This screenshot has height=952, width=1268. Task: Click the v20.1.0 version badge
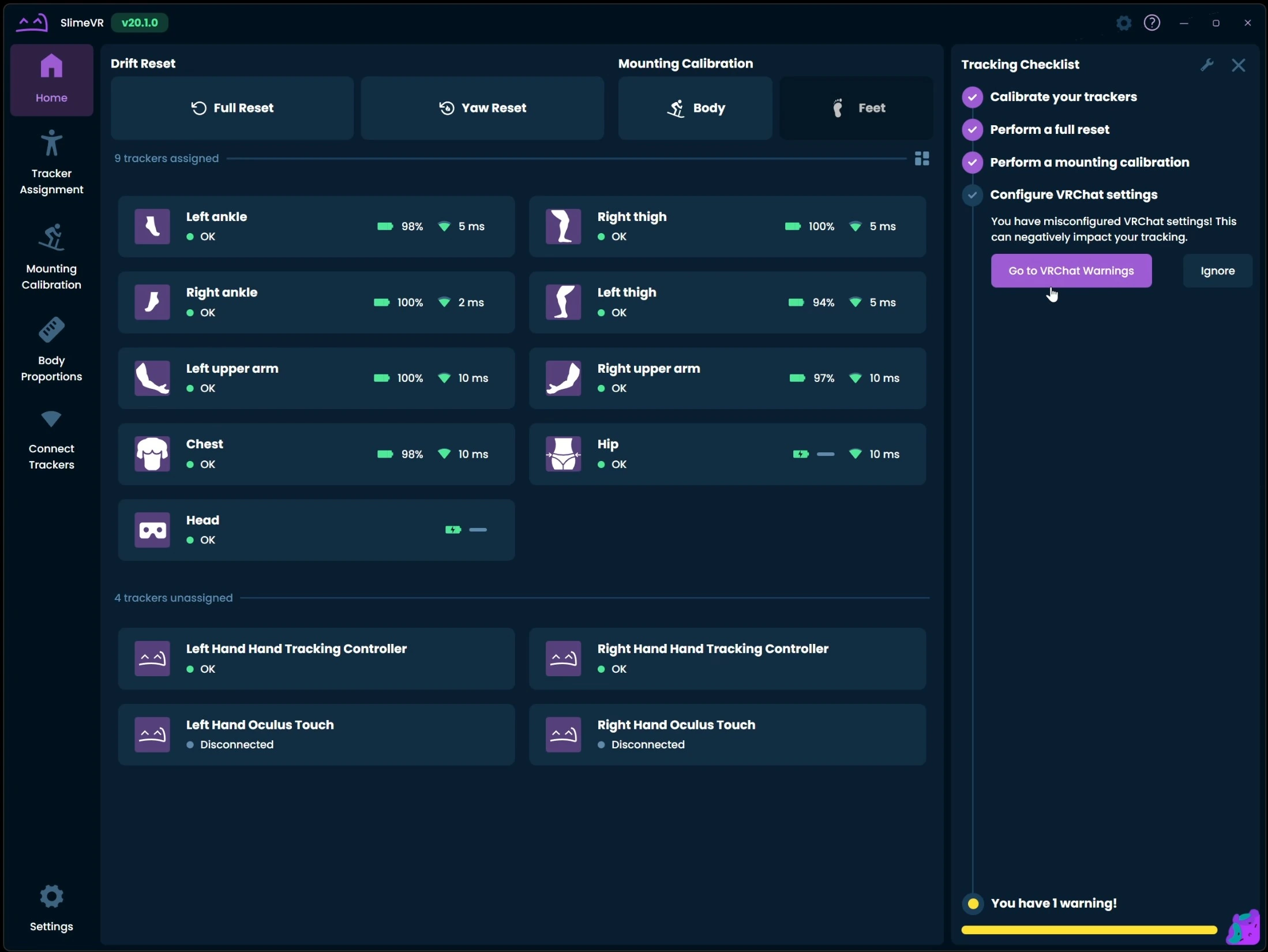tap(140, 23)
